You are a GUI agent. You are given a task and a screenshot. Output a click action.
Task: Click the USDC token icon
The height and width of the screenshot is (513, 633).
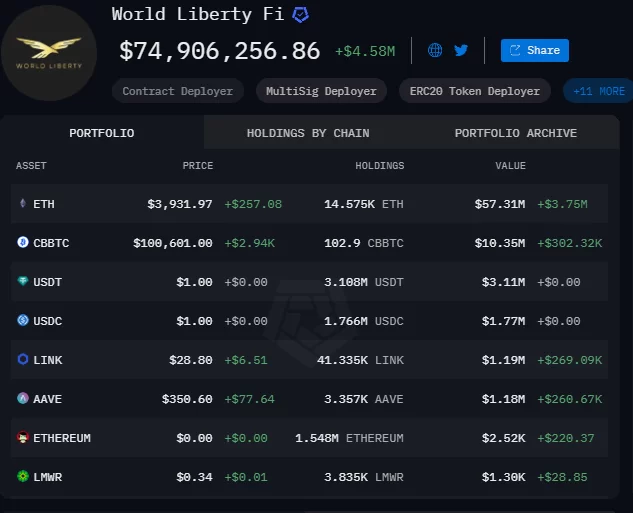click(x=23, y=321)
